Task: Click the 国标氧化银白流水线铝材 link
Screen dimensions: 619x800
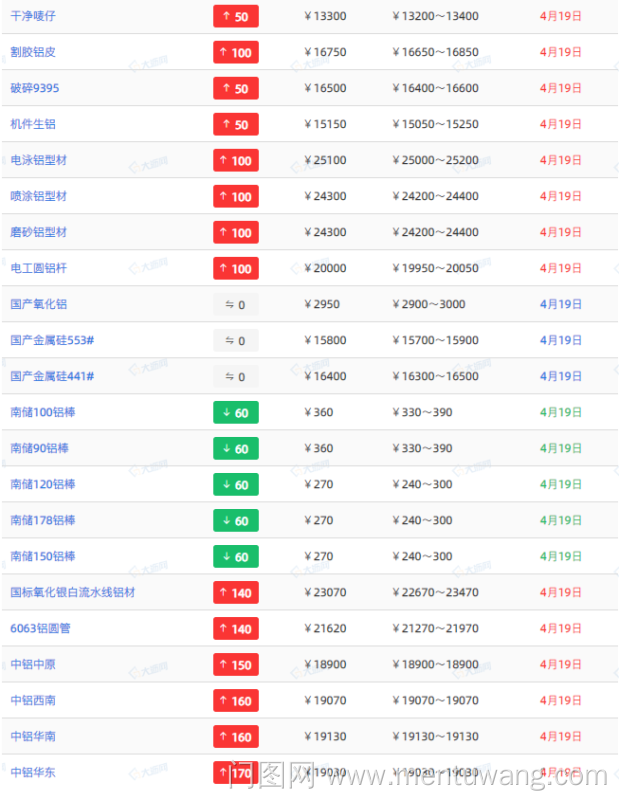Action: [x=73, y=592]
